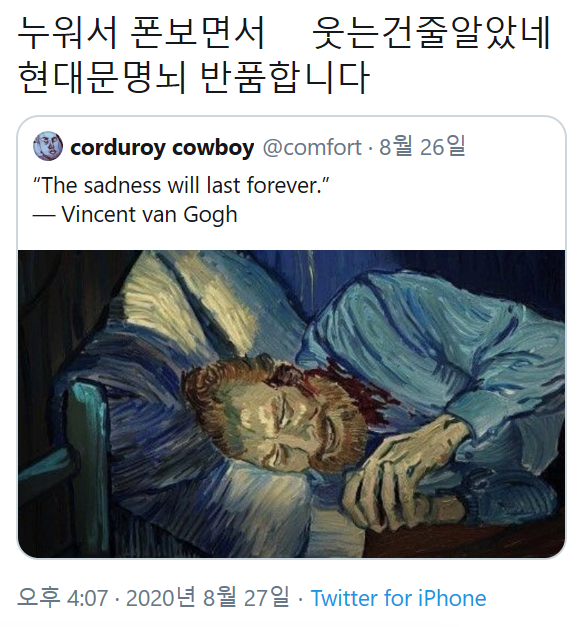Select the phrase 누워서 폰보면서
This screenshot has width=580, height=627.
[x=141, y=33]
